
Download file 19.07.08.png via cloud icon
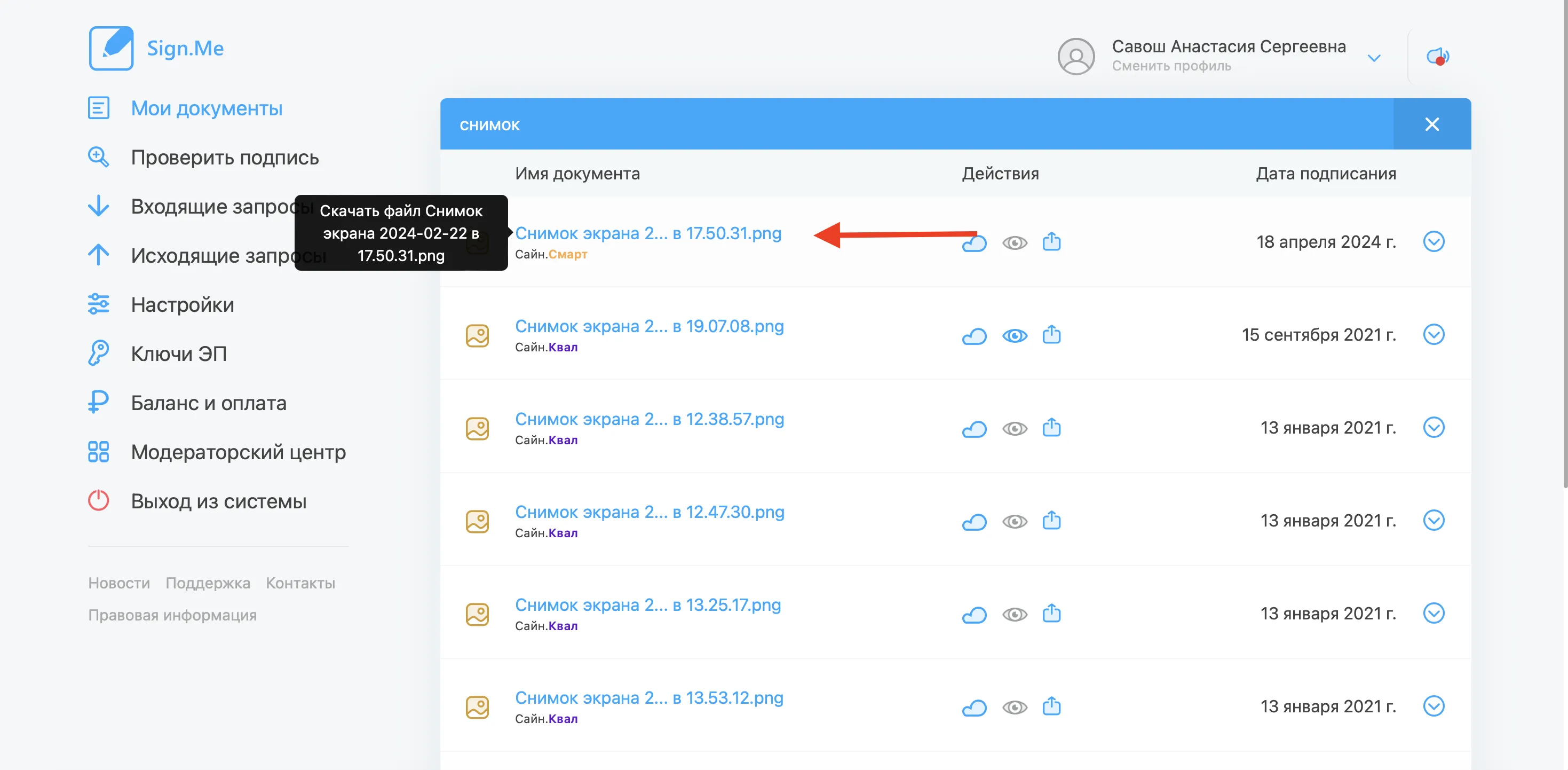(974, 336)
